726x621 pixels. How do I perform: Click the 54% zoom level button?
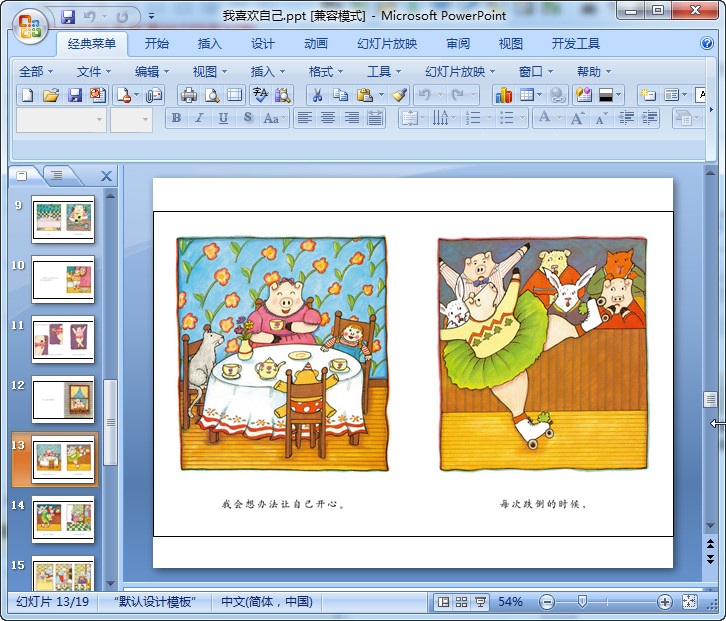pyautogui.click(x=510, y=602)
